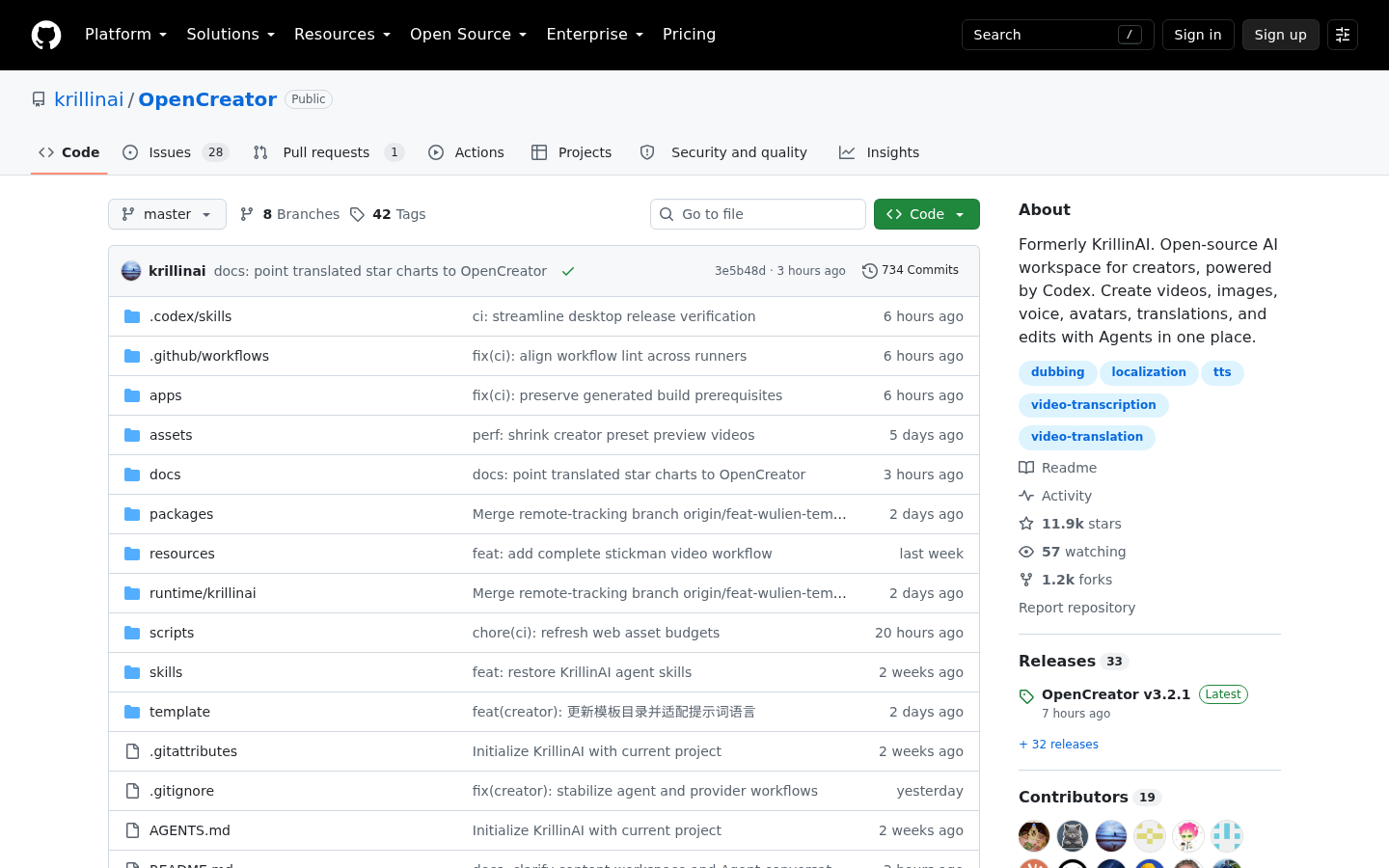Focus the Go to file field

click(x=758, y=214)
